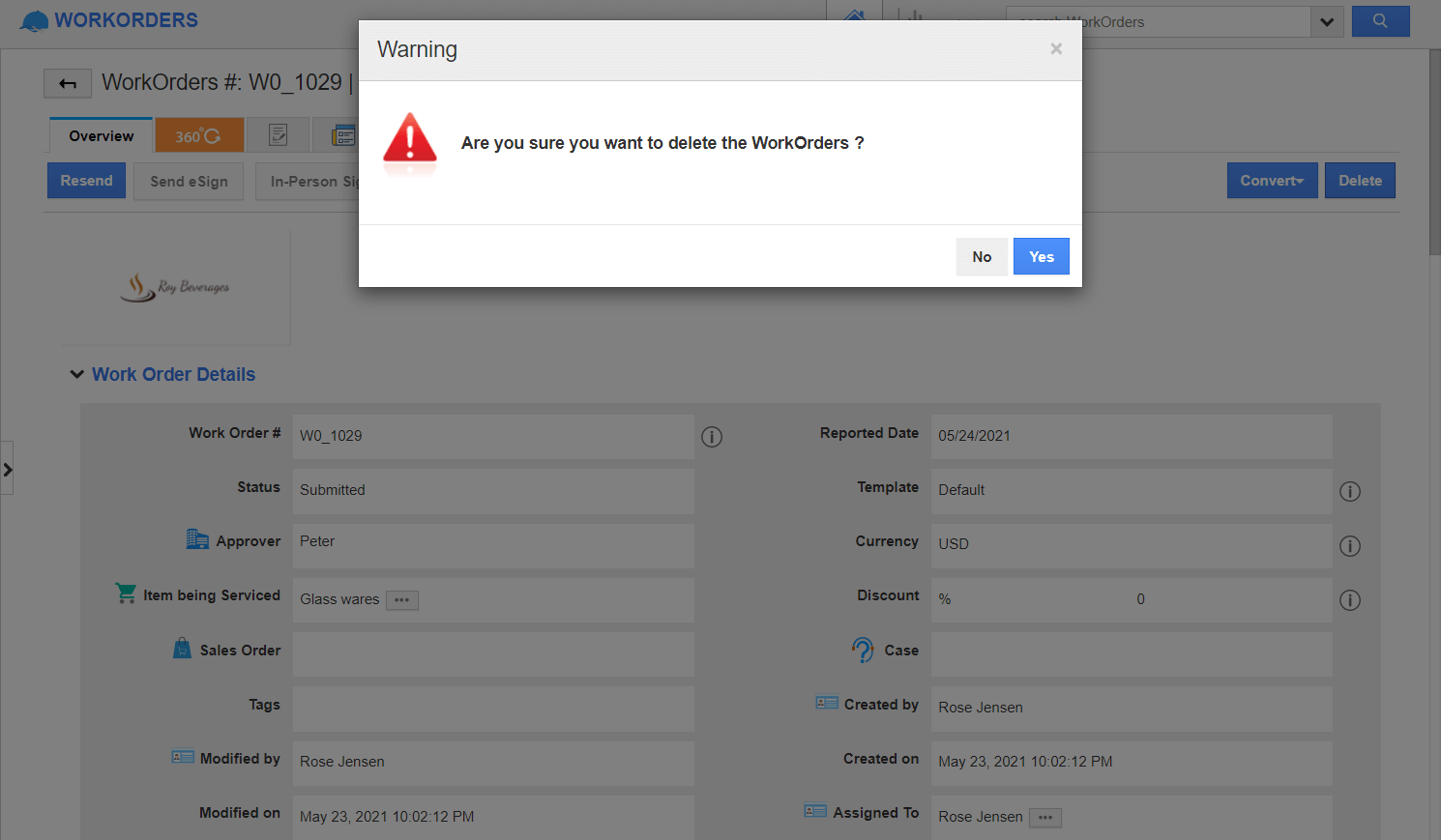Click the Case question-mark icon
Screen dimensions: 1441x840
[864, 650]
